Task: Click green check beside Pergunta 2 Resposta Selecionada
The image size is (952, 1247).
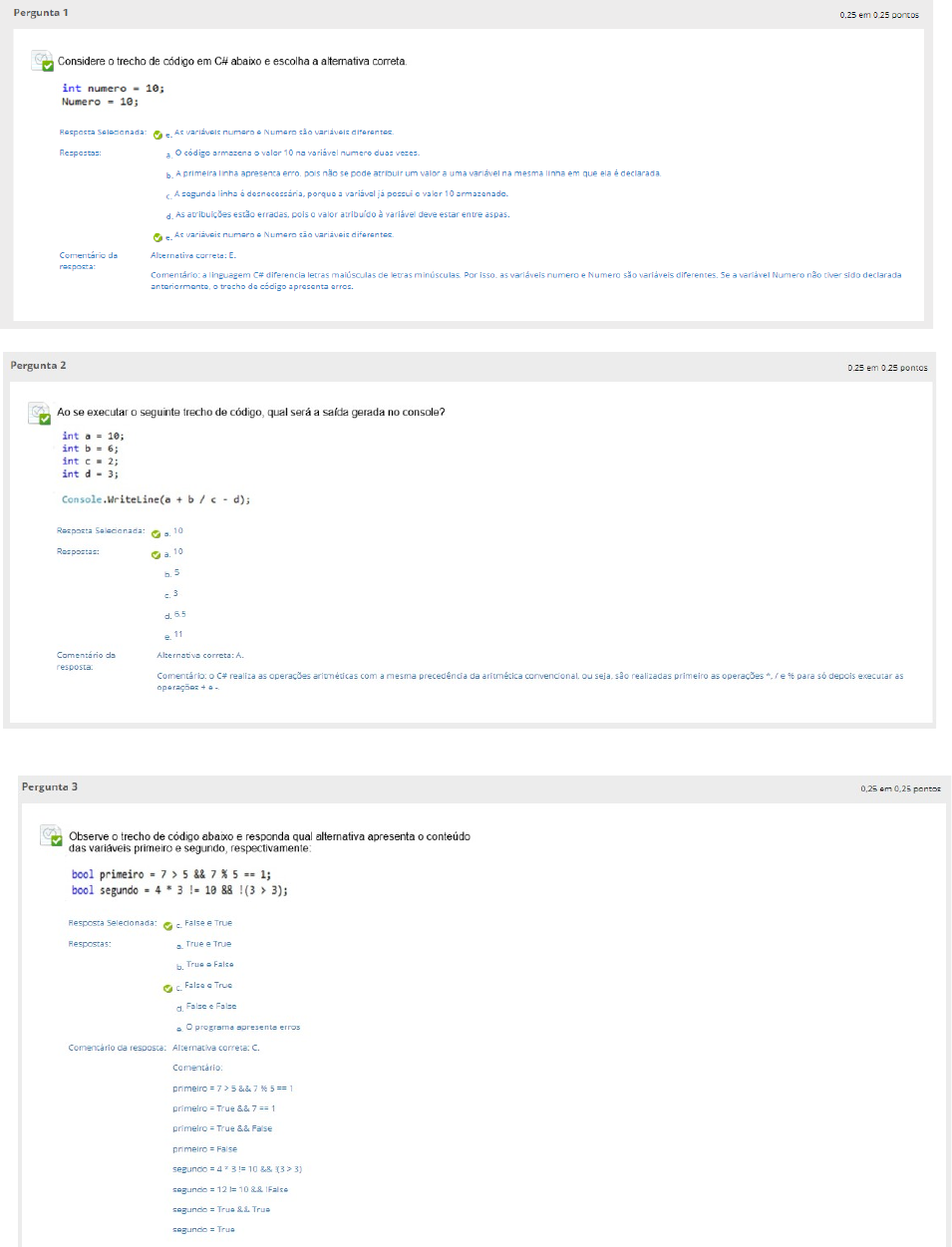Action: point(156,533)
